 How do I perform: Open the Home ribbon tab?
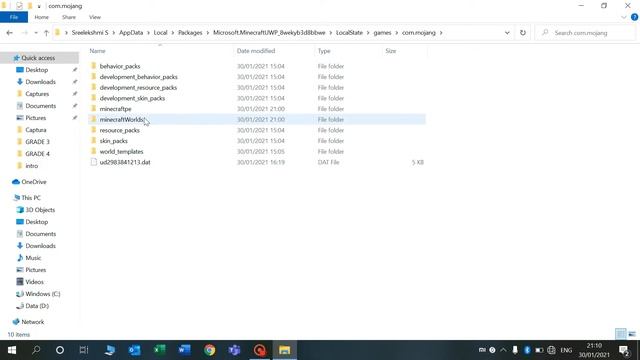click(x=42, y=17)
